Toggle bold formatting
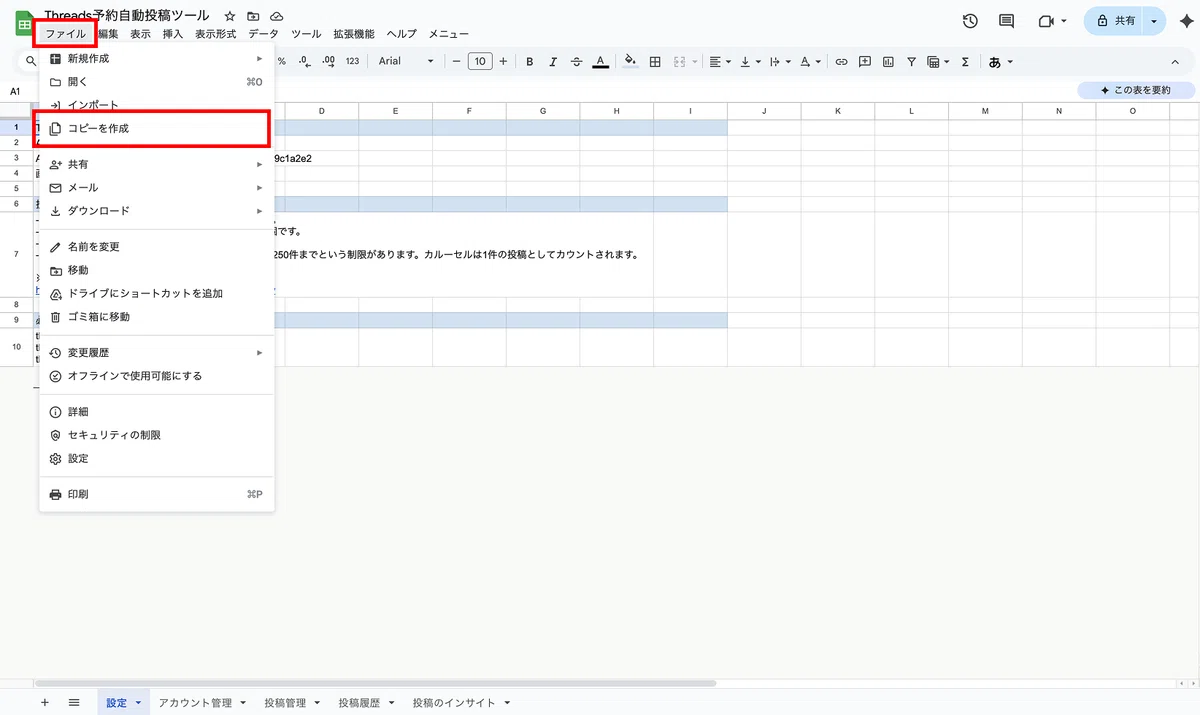Viewport: 1200px width, 715px height. (530, 61)
